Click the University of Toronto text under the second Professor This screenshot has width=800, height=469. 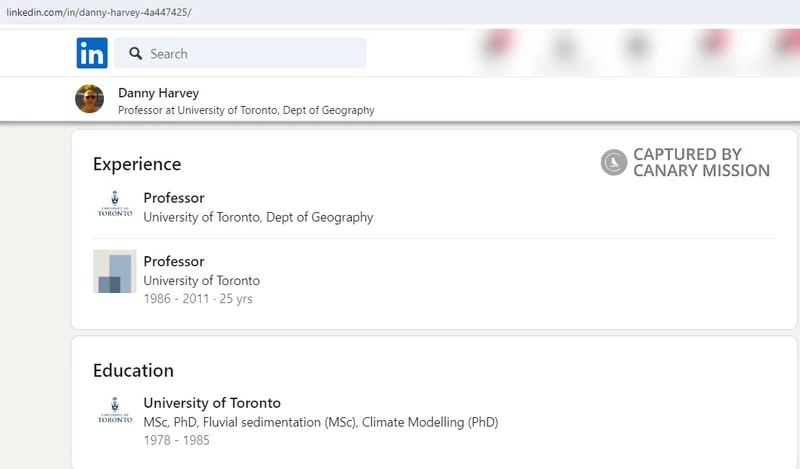click(x=202, y=281)
